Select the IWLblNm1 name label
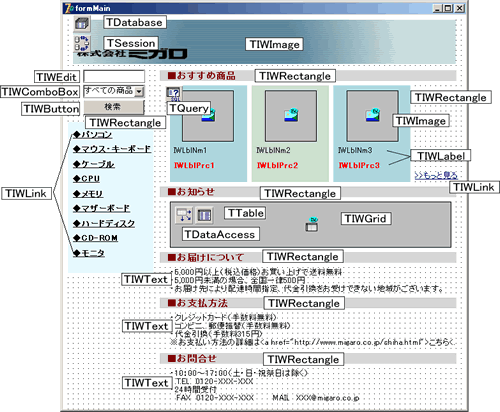Image resolution: width=500 pixels, height=412 pixels. click(190, 150)
